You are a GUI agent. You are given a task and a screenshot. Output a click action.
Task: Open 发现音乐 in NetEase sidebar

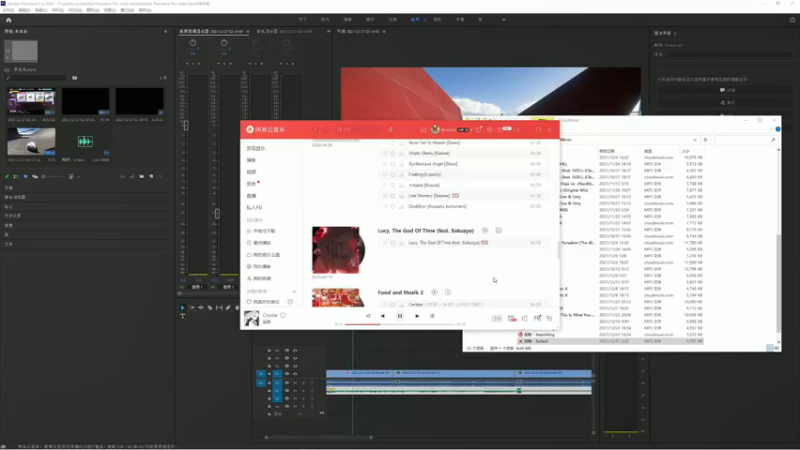[256, 148]
